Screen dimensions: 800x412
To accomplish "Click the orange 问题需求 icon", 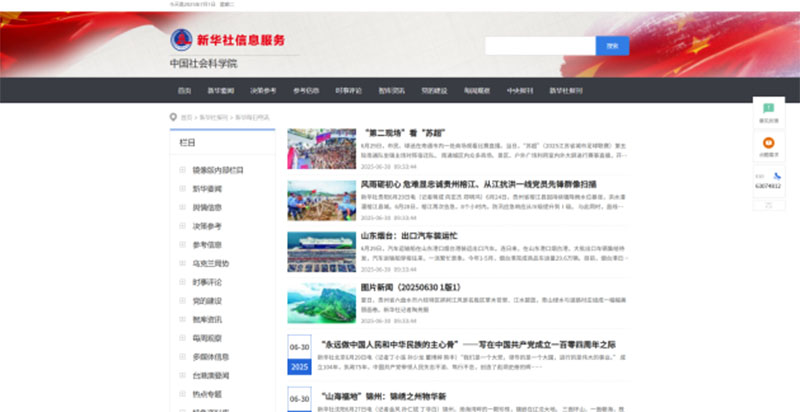I will [x=768, y=143].
